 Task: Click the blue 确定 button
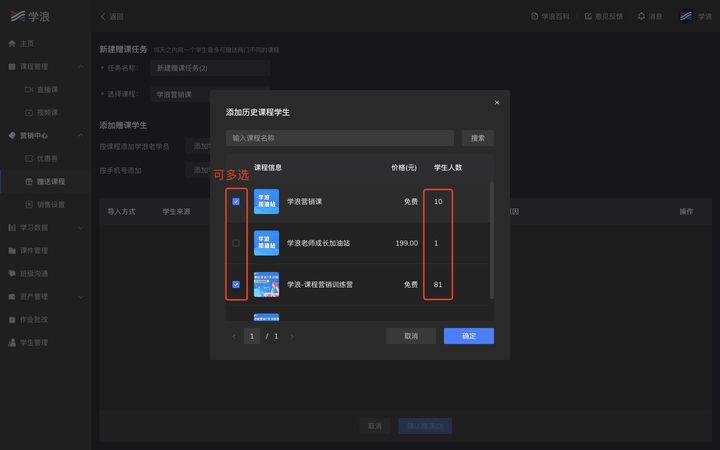pyautogui.click(x=469, y=336)
